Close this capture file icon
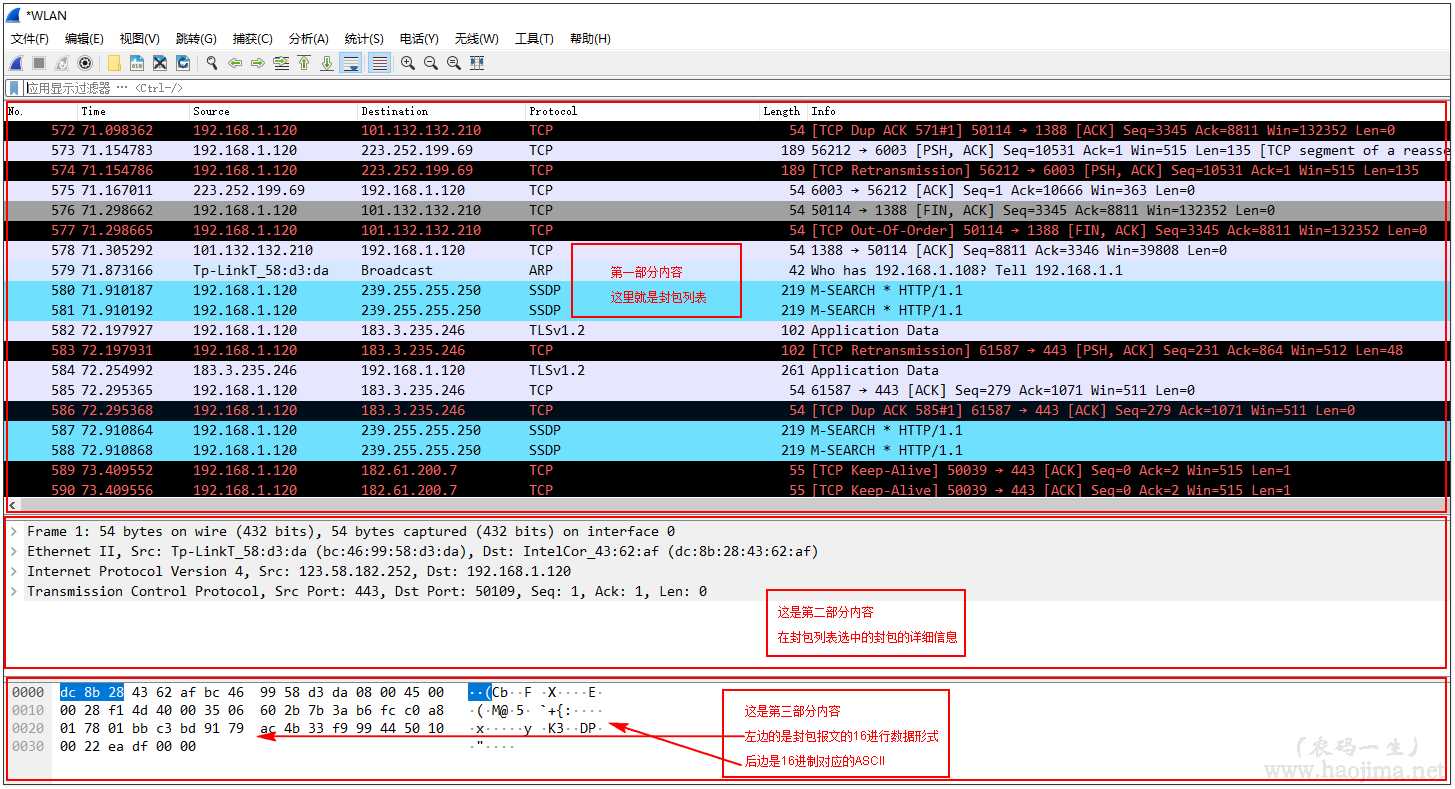This screenshot has height=789, width=1455. pyautogui.click(x=160, y=63)
